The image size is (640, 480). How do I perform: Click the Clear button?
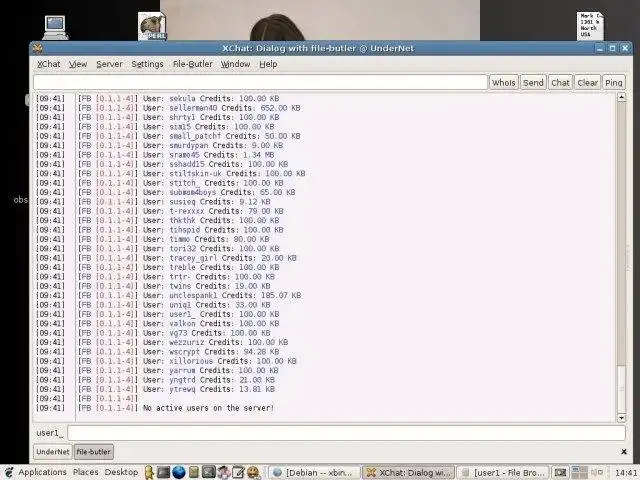click(587, 82)
